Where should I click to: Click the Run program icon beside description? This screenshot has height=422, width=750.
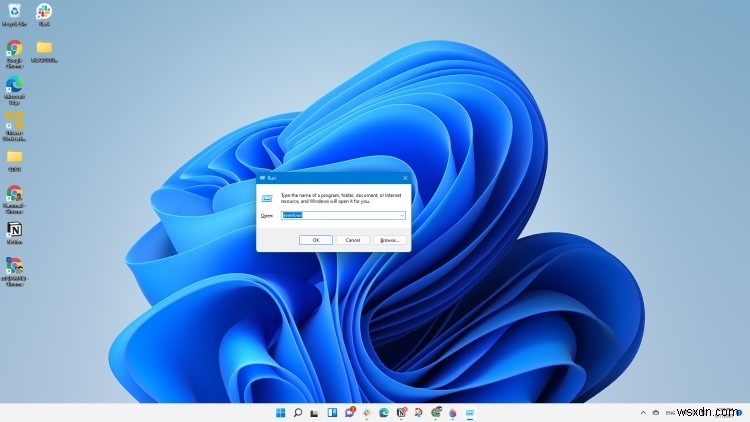267,198
